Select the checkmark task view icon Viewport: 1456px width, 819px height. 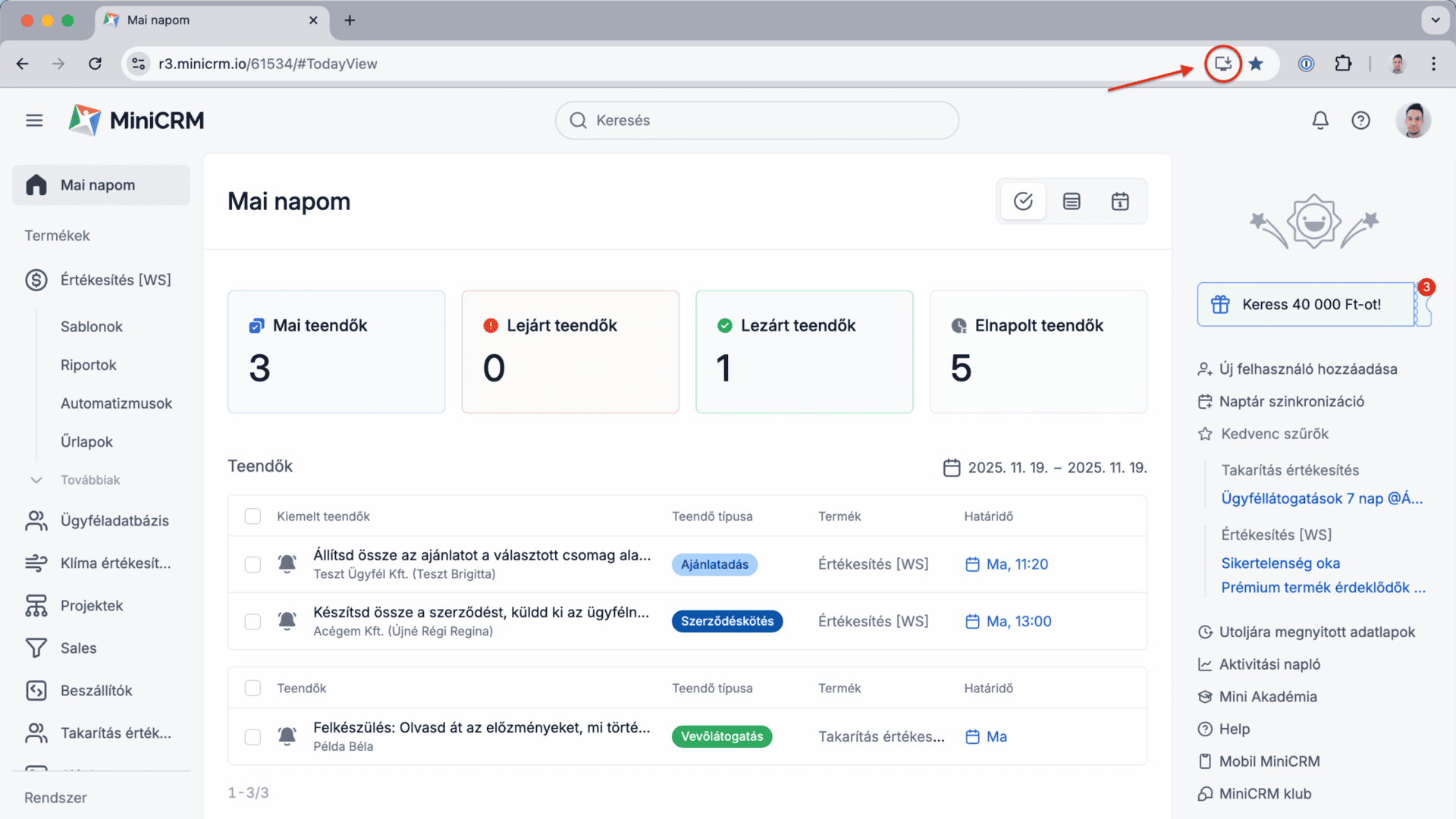coord(1023,202)
